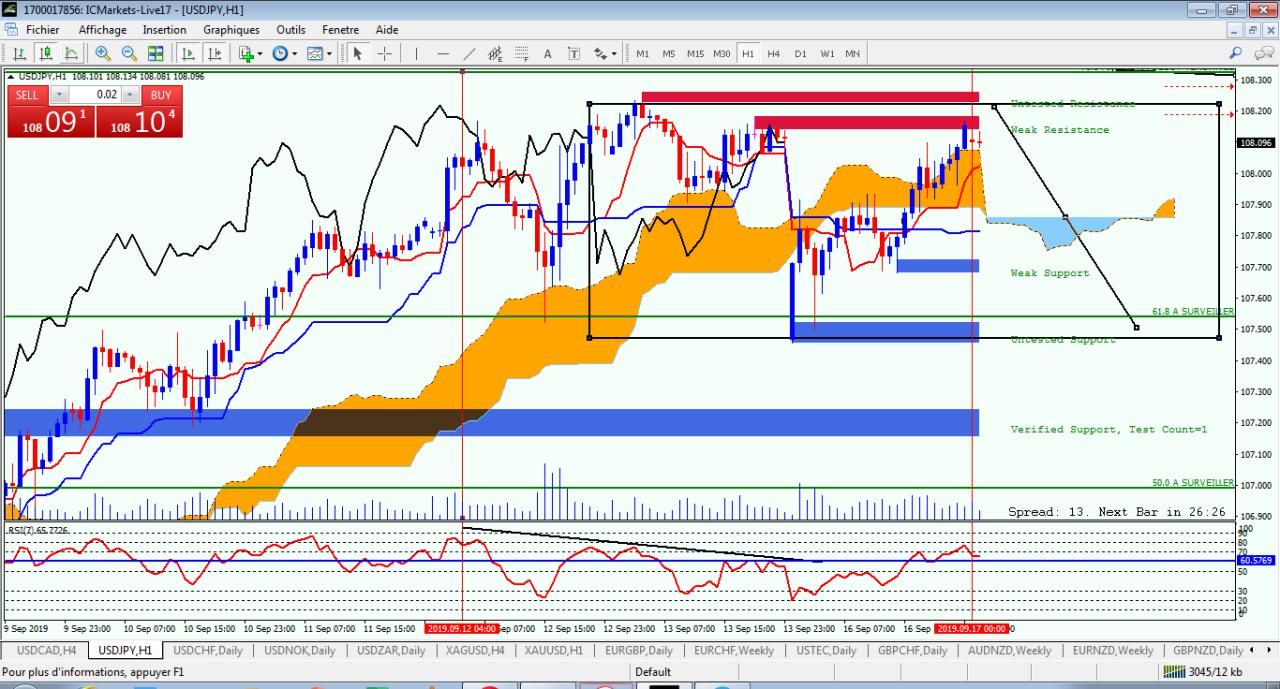Screen dimensions: 1280x689
Task: Select the text label tool
Action: 574,53
